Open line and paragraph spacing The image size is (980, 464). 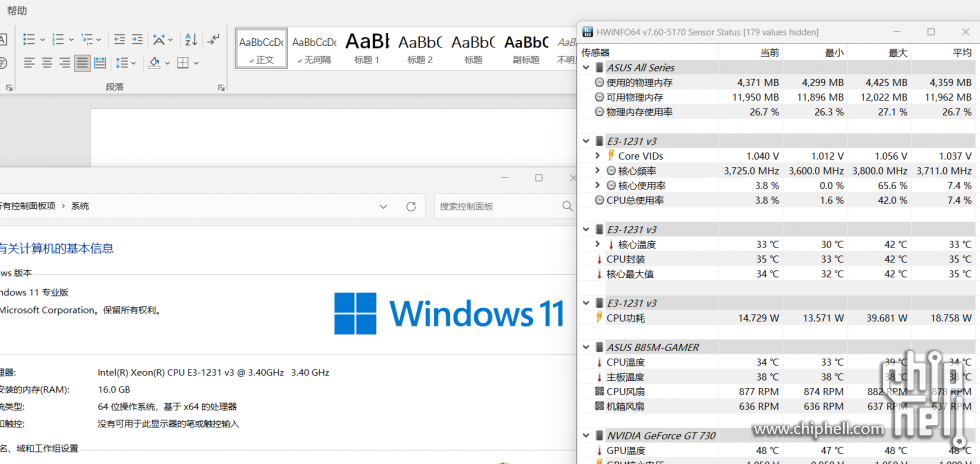coord(122,63)
